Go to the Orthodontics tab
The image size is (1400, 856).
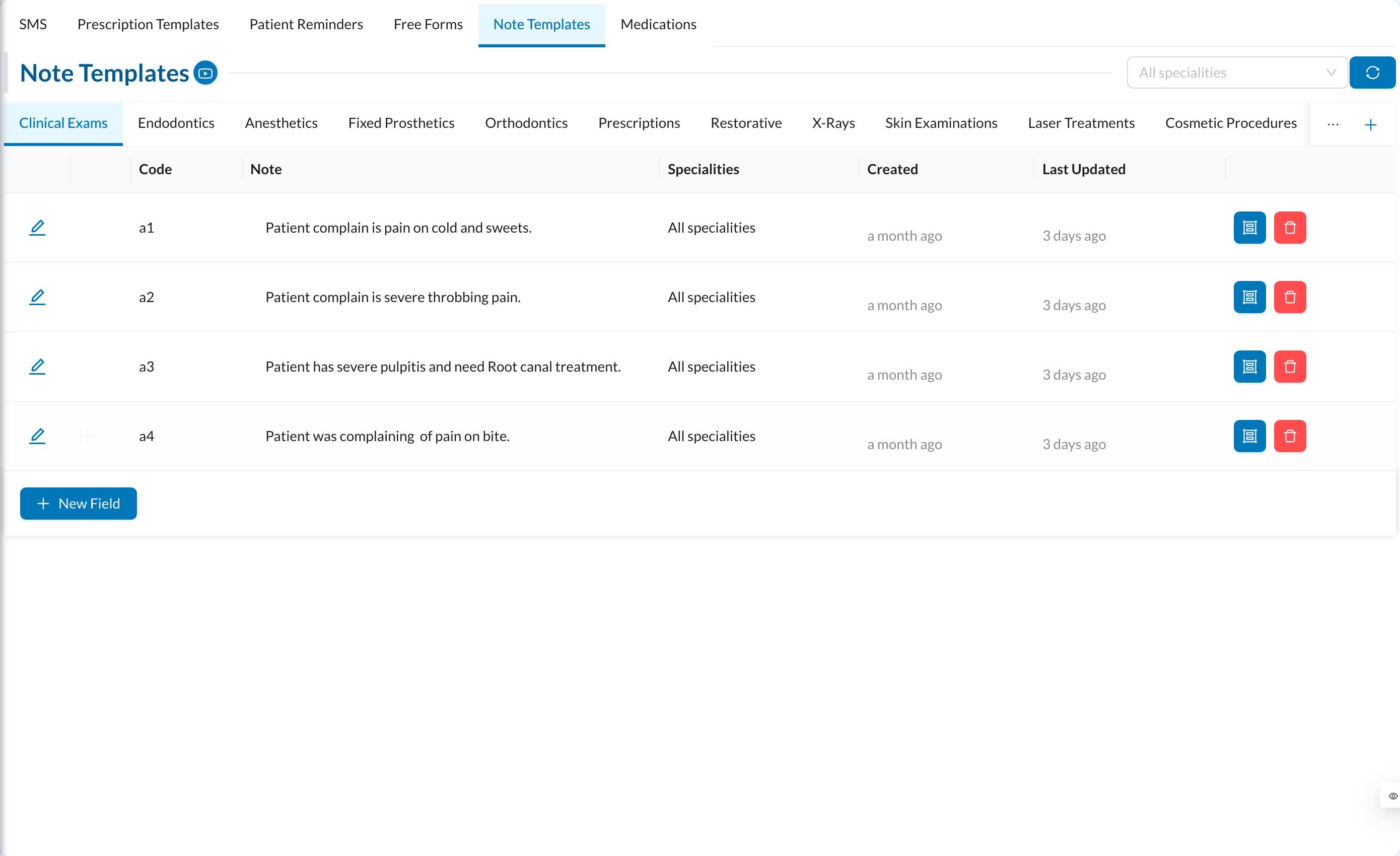click(526, 123)
